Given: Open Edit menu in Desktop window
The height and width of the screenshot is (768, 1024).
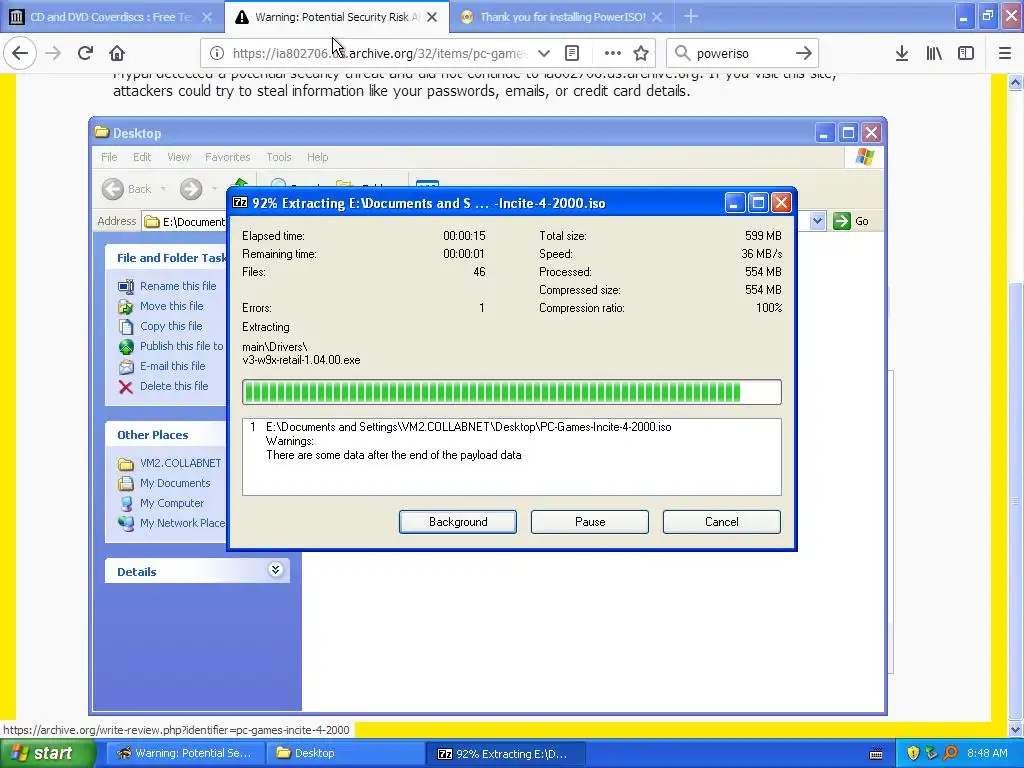Looking at the screenshot, I should pyautogui.click(x=142, y=157).
